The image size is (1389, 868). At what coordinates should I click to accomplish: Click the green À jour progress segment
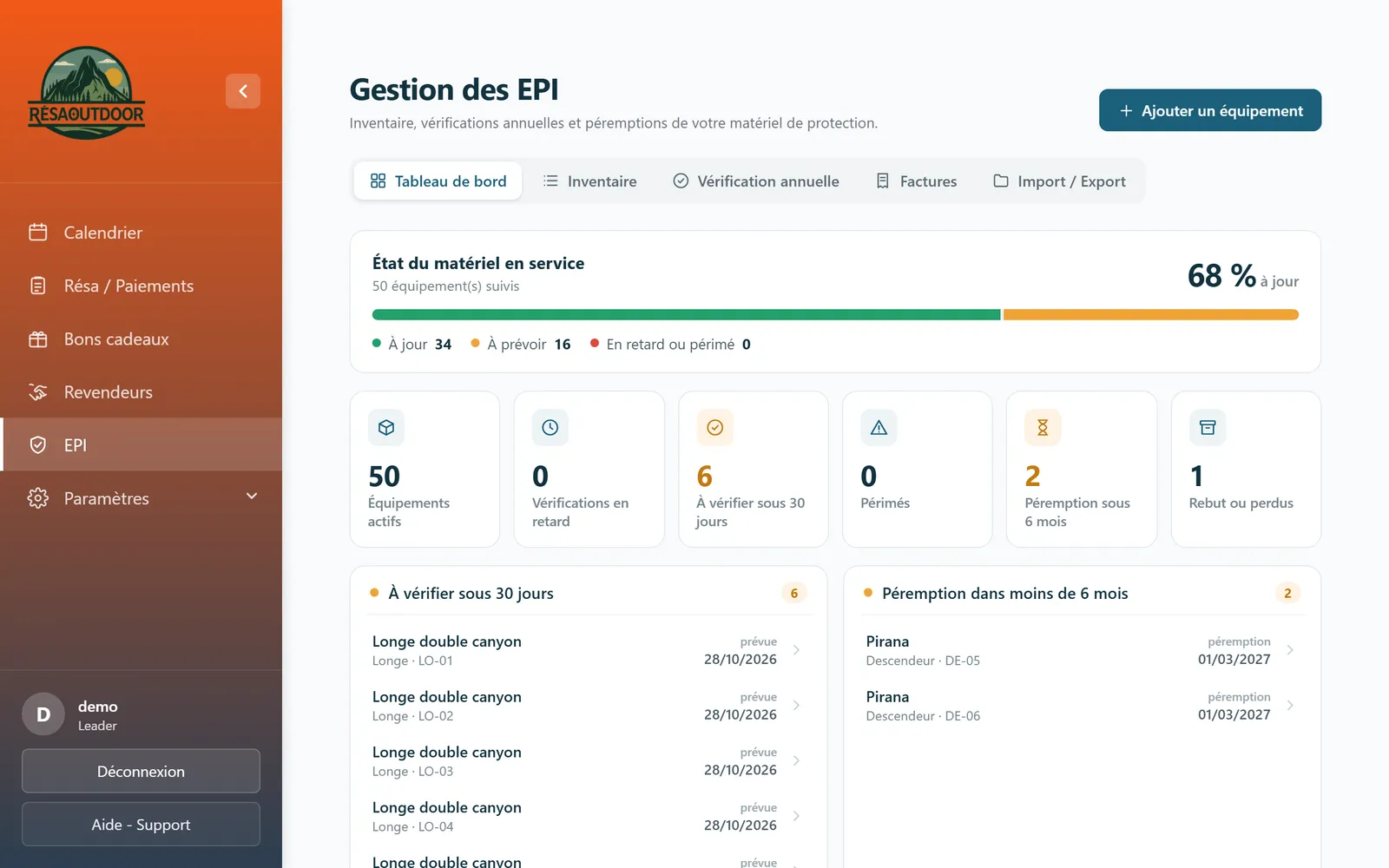[686, 315]
